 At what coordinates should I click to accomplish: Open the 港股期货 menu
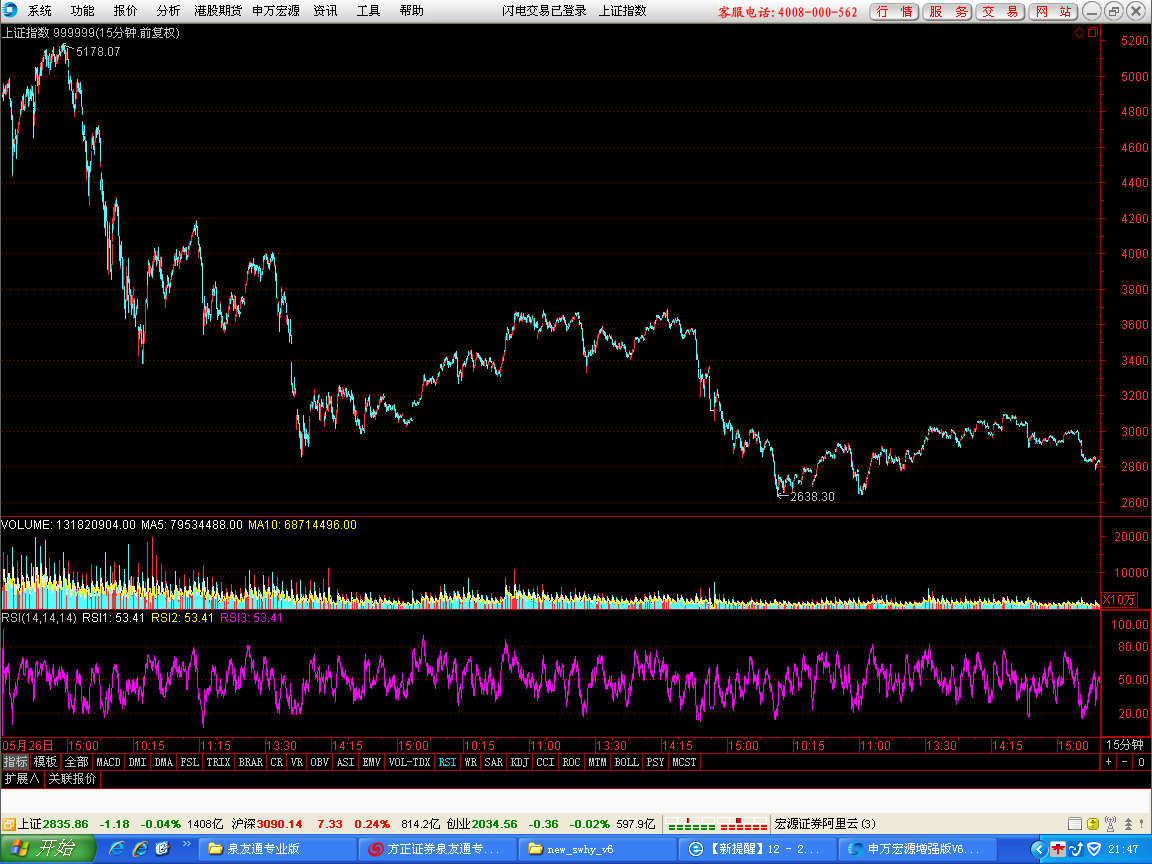217,10
